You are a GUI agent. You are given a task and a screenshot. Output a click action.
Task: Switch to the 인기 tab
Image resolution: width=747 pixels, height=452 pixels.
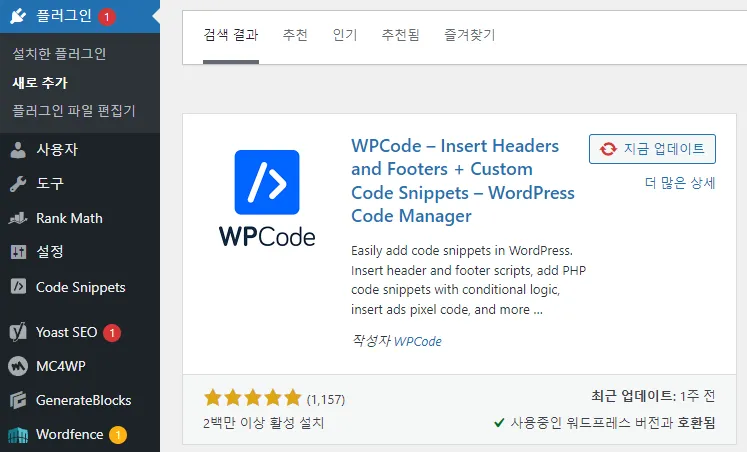coord(344,35)
